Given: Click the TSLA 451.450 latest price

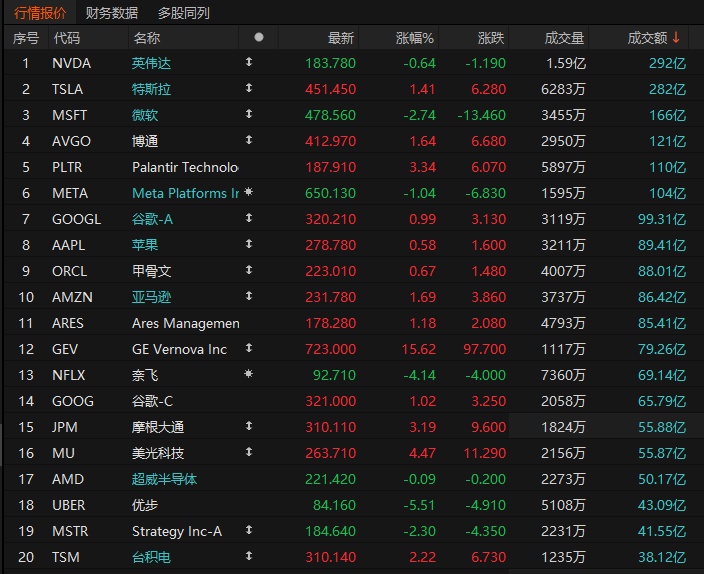Looking at the screenshot, I should pyautogui.click(x=330, y=89).
